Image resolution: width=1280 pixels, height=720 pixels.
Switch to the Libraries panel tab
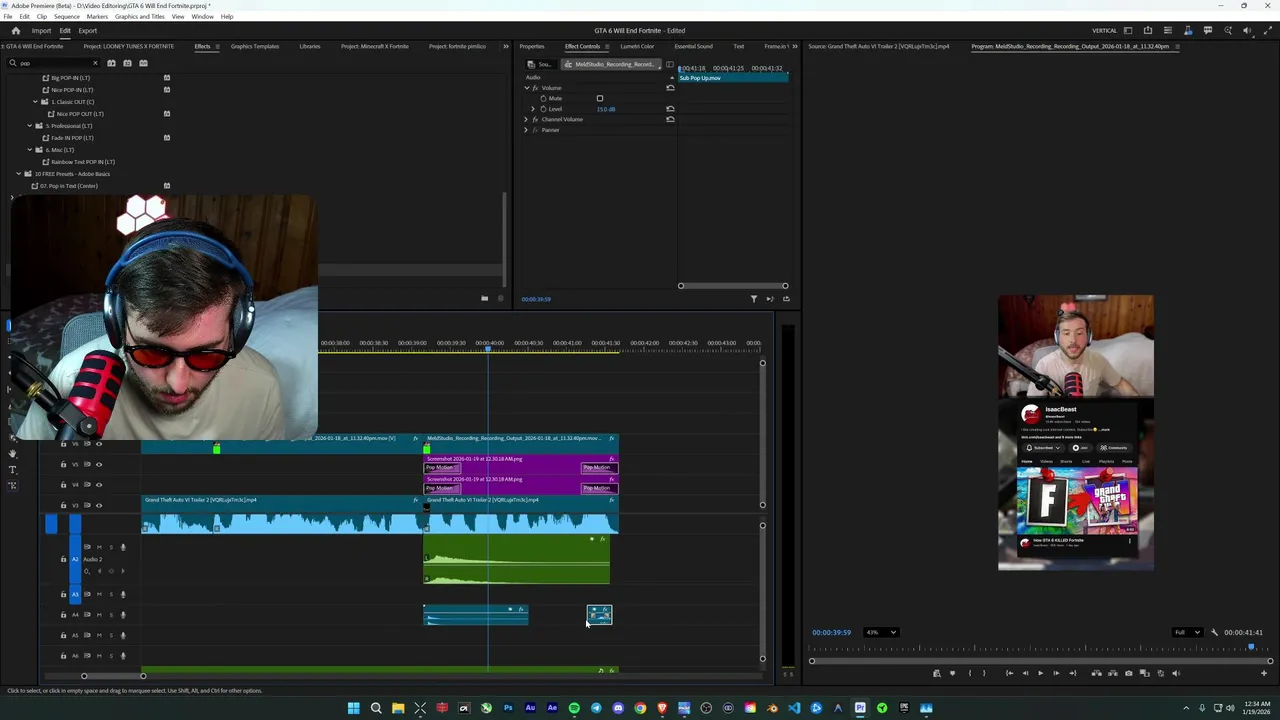tap(310, 46)
